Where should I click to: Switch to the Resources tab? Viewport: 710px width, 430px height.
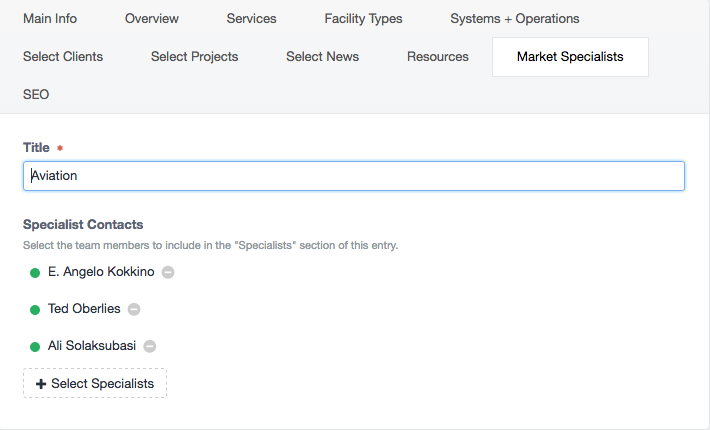pyautogui.click(x=437, y=57)
